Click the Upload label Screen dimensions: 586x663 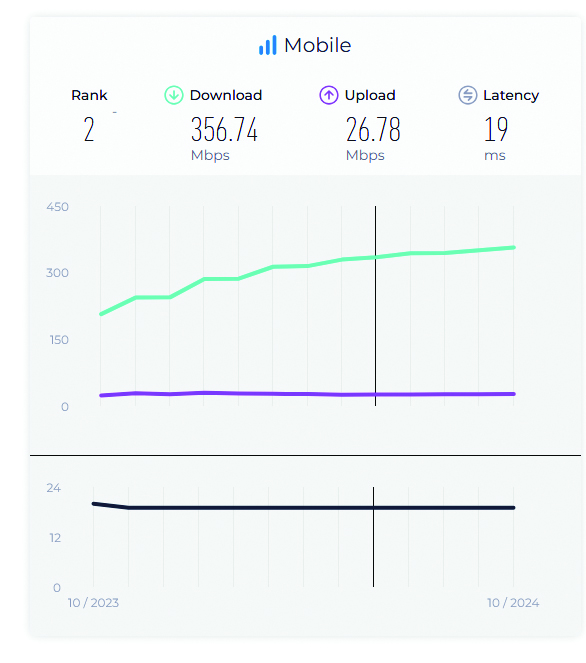(370, 96)
